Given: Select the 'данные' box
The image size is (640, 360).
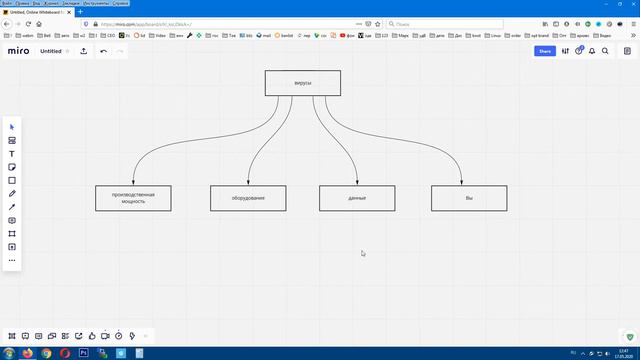Looking at the screenshot, I should 357,198.
